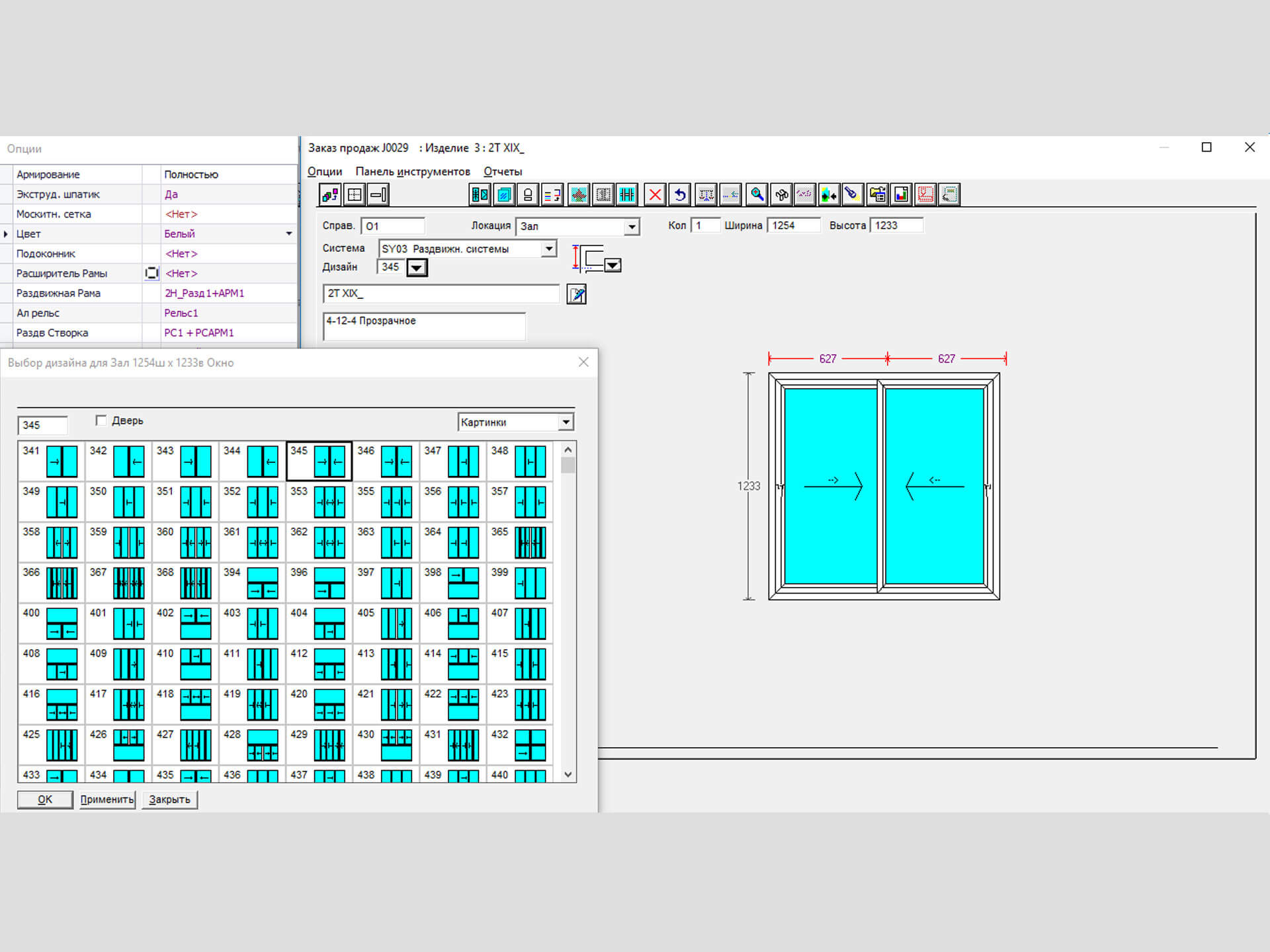Click the red X delete toolbar icon
This screenshot has height=952, width=1270.
tap(655, 194)
